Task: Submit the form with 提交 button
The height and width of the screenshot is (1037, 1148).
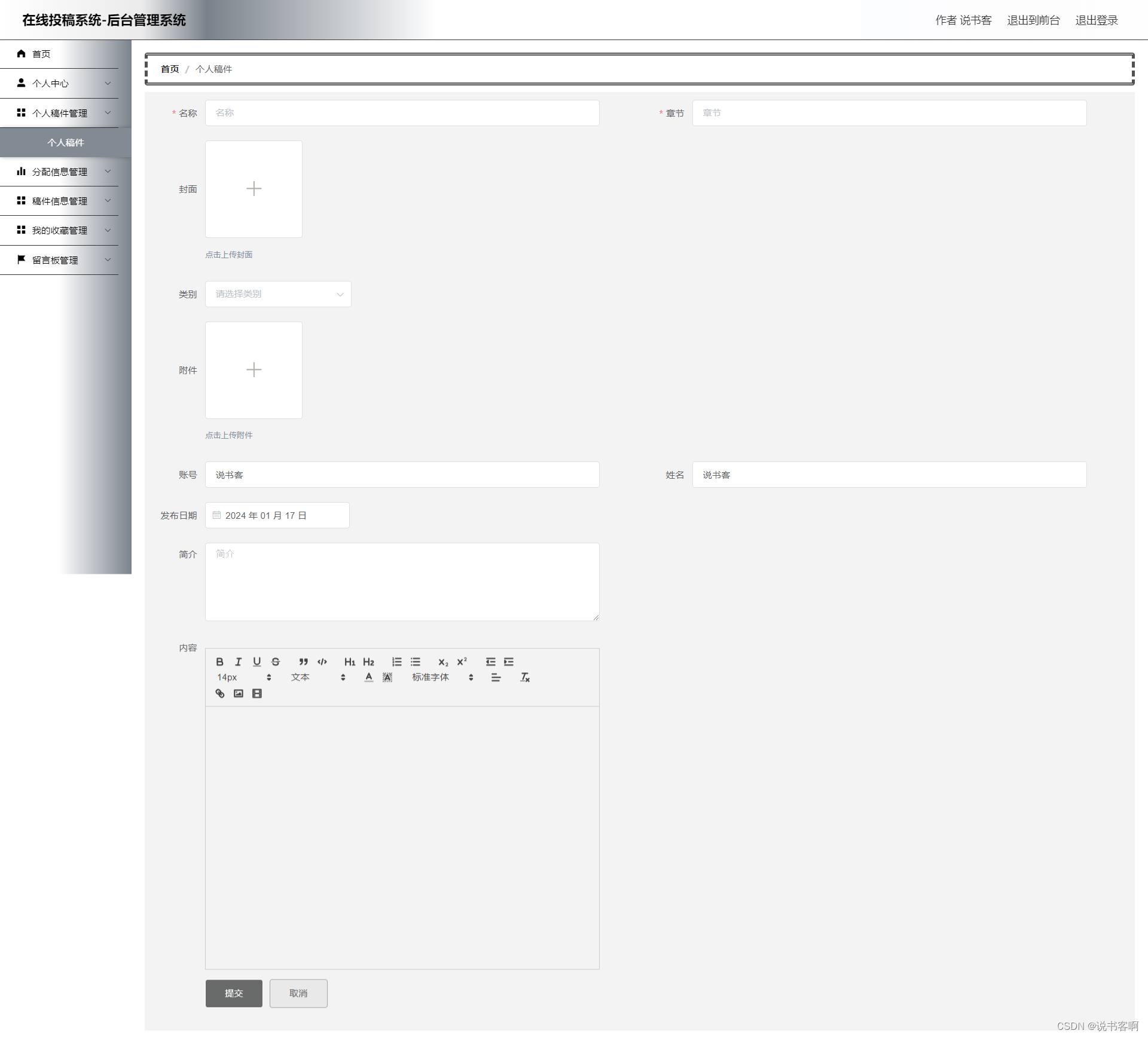Action: [x=234, y=993]
